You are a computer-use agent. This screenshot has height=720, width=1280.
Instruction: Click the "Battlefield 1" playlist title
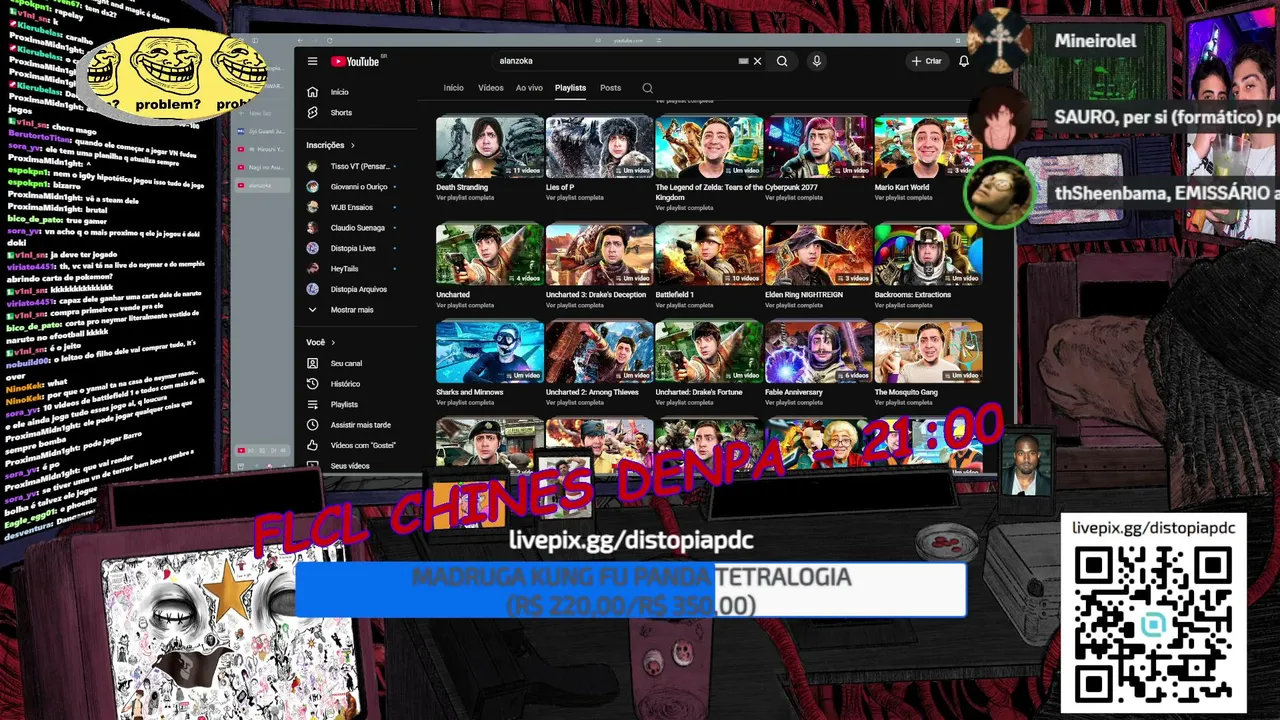pos(675,295)
